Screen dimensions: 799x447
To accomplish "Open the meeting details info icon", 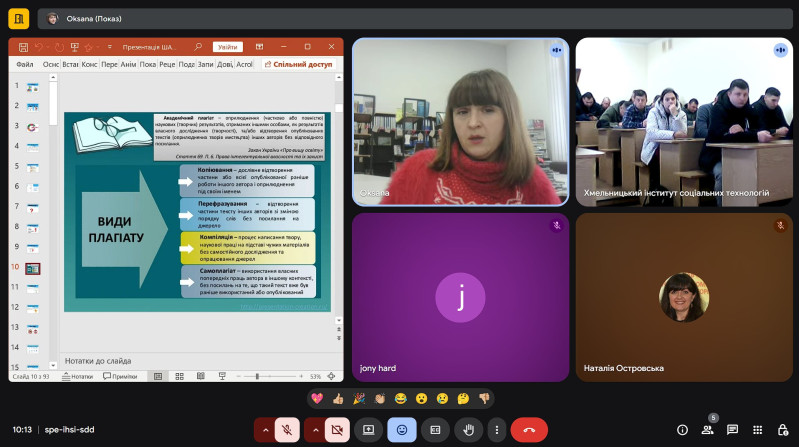I will pyautogui.click(x=682, y=429).
